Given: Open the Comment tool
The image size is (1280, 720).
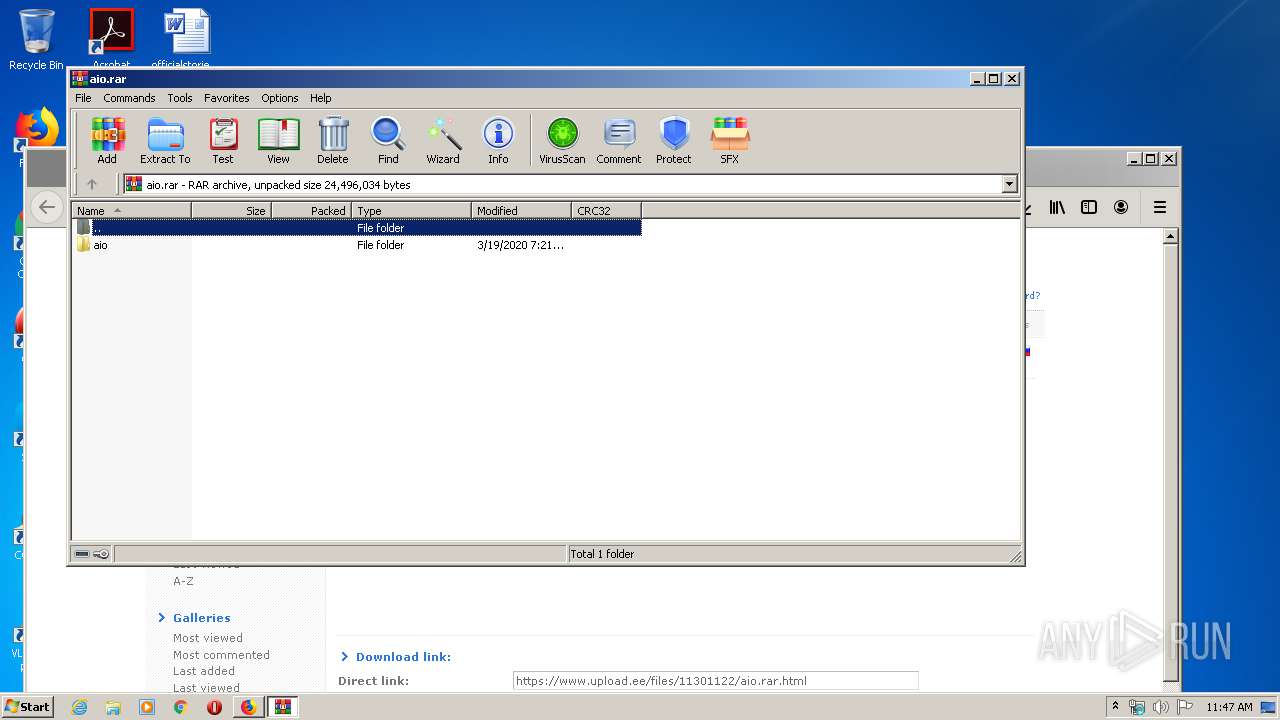Looking at the screenshot, I should [x=619, y=141].
